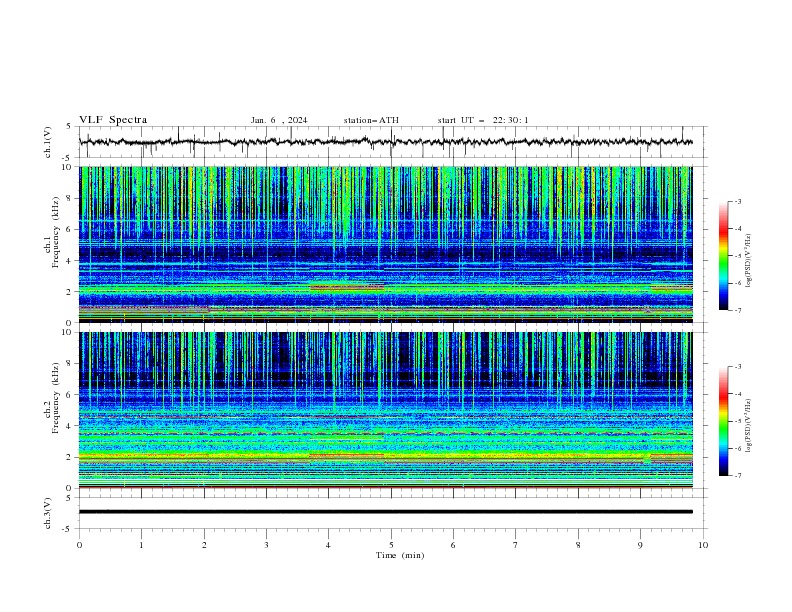
Task: Click the "10" kHz tick of ch.1 frequency axis
Action: pyautogui.click(x=68, y=167)
